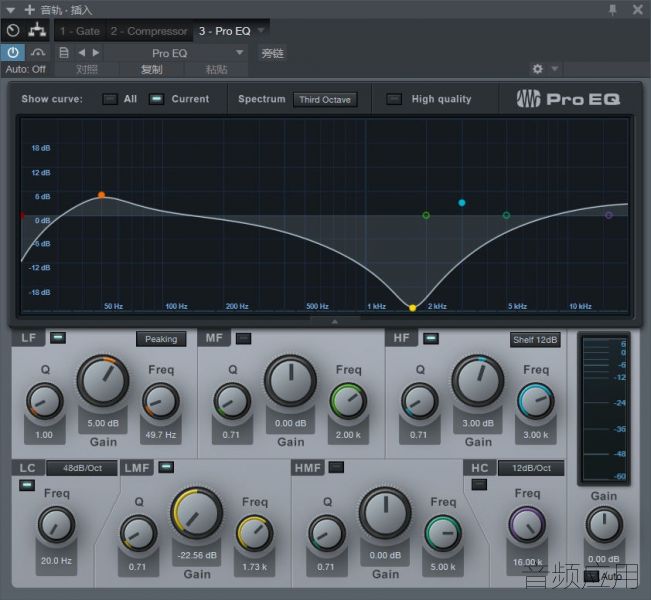Open the preset file icon
The image size is (651, 600).
point(64,53)
